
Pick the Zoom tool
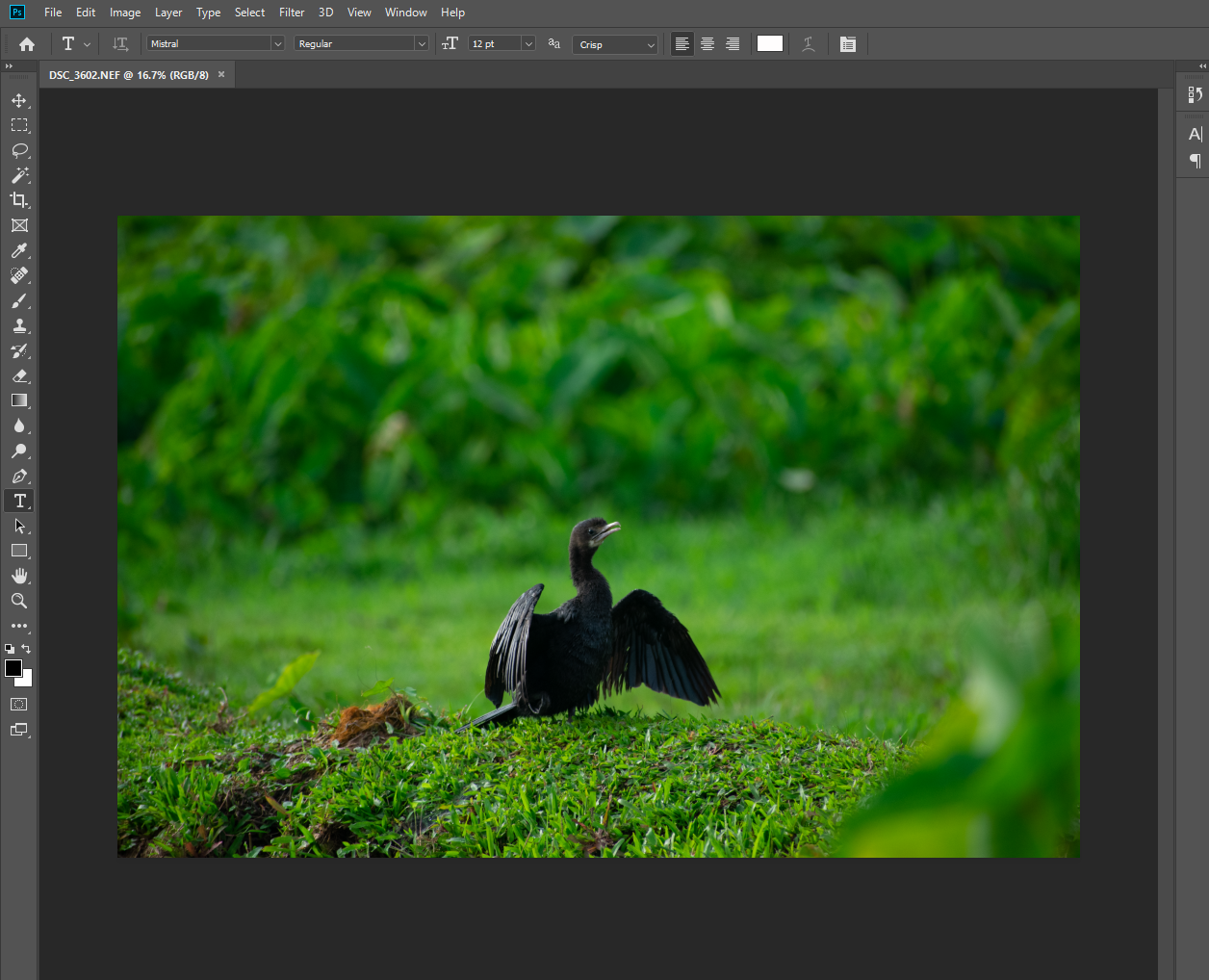(19, 601)
